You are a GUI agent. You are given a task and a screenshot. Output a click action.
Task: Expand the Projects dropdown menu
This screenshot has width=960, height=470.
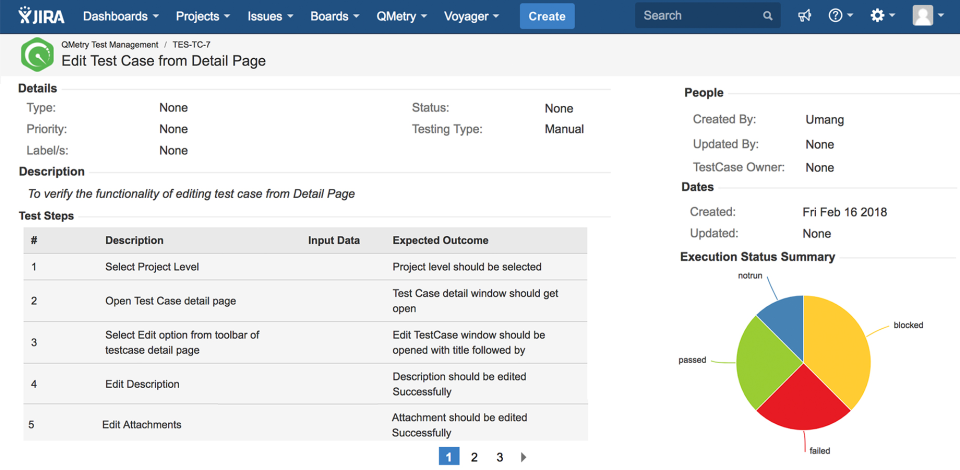203,16
